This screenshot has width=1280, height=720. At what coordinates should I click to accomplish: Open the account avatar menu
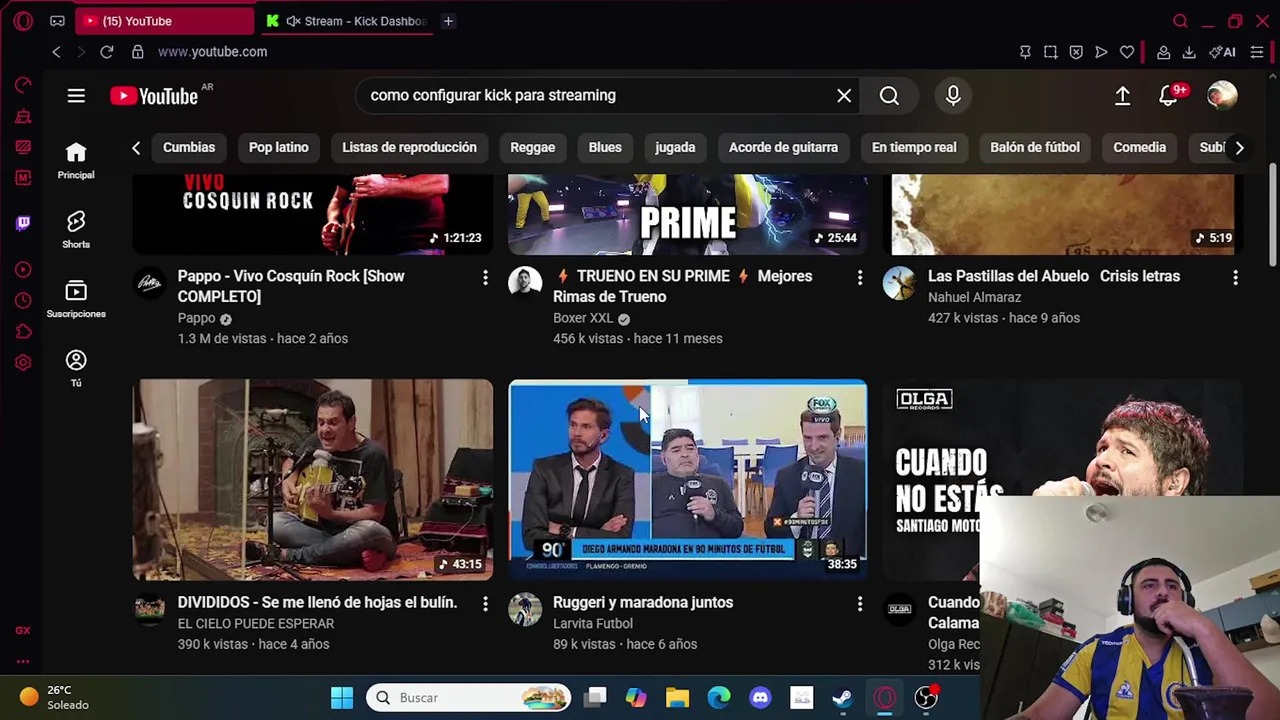coord(1222,96)
